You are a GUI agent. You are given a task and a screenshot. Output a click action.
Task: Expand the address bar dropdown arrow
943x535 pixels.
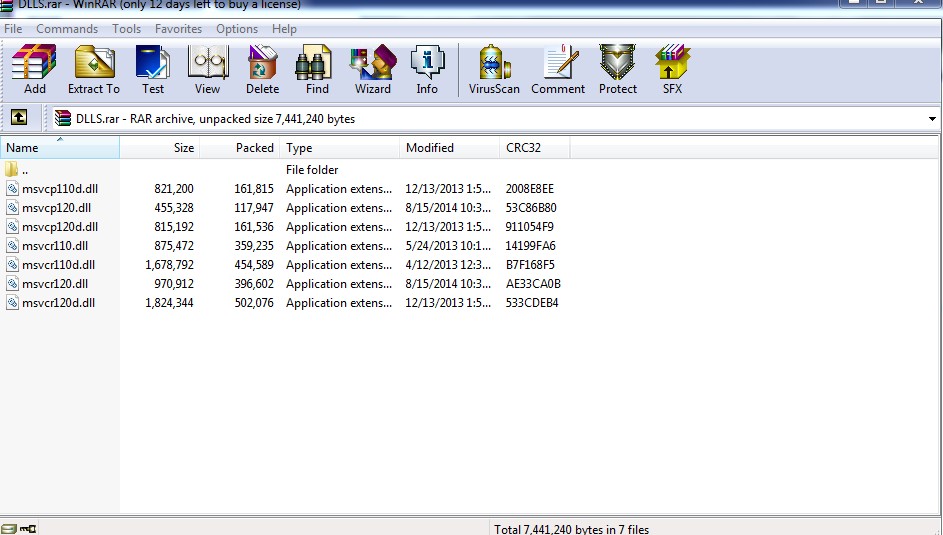[x=932, y=118]
